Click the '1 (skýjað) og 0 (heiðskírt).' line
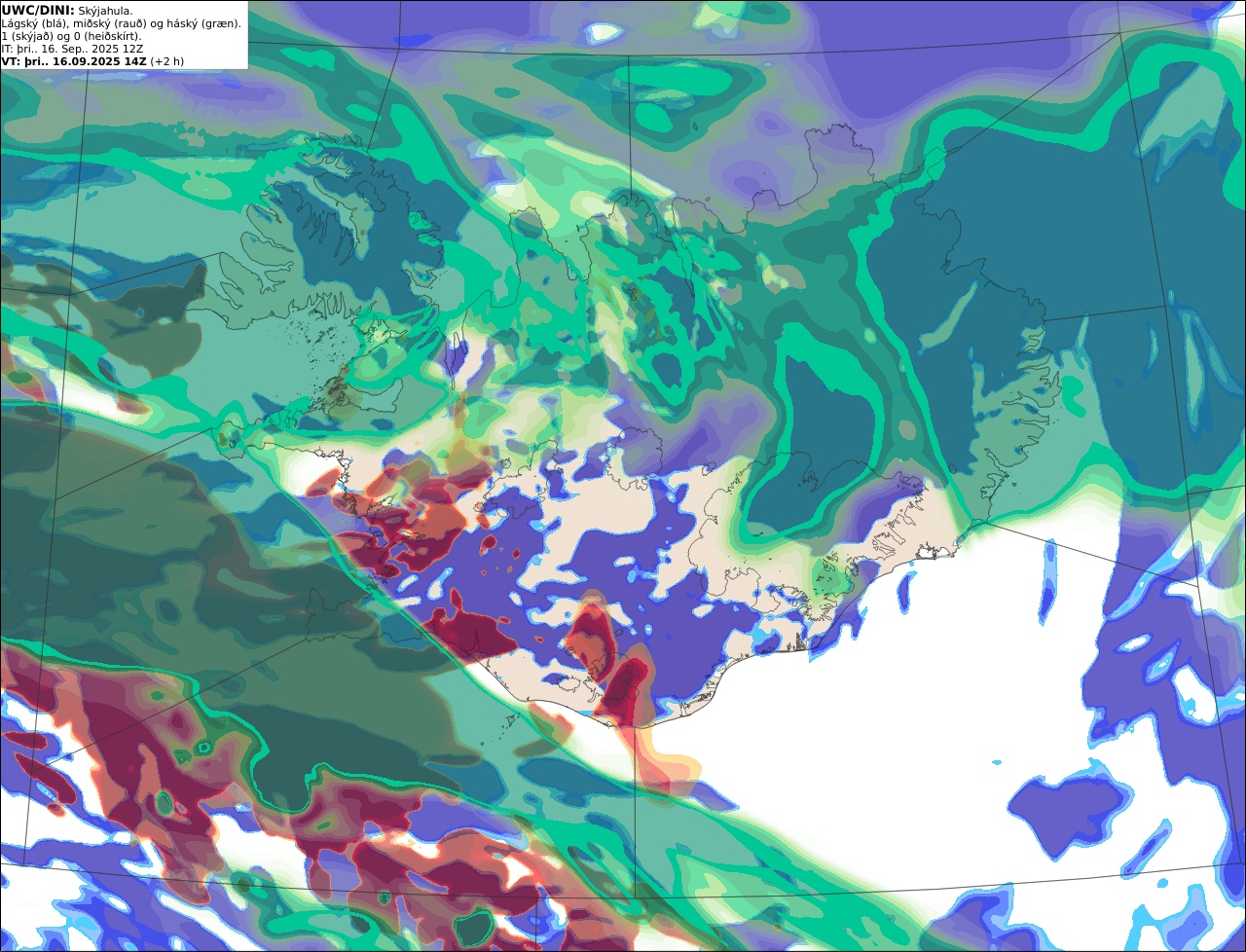The height and width of the screenshot is (952, 1246). pos(72,36)
